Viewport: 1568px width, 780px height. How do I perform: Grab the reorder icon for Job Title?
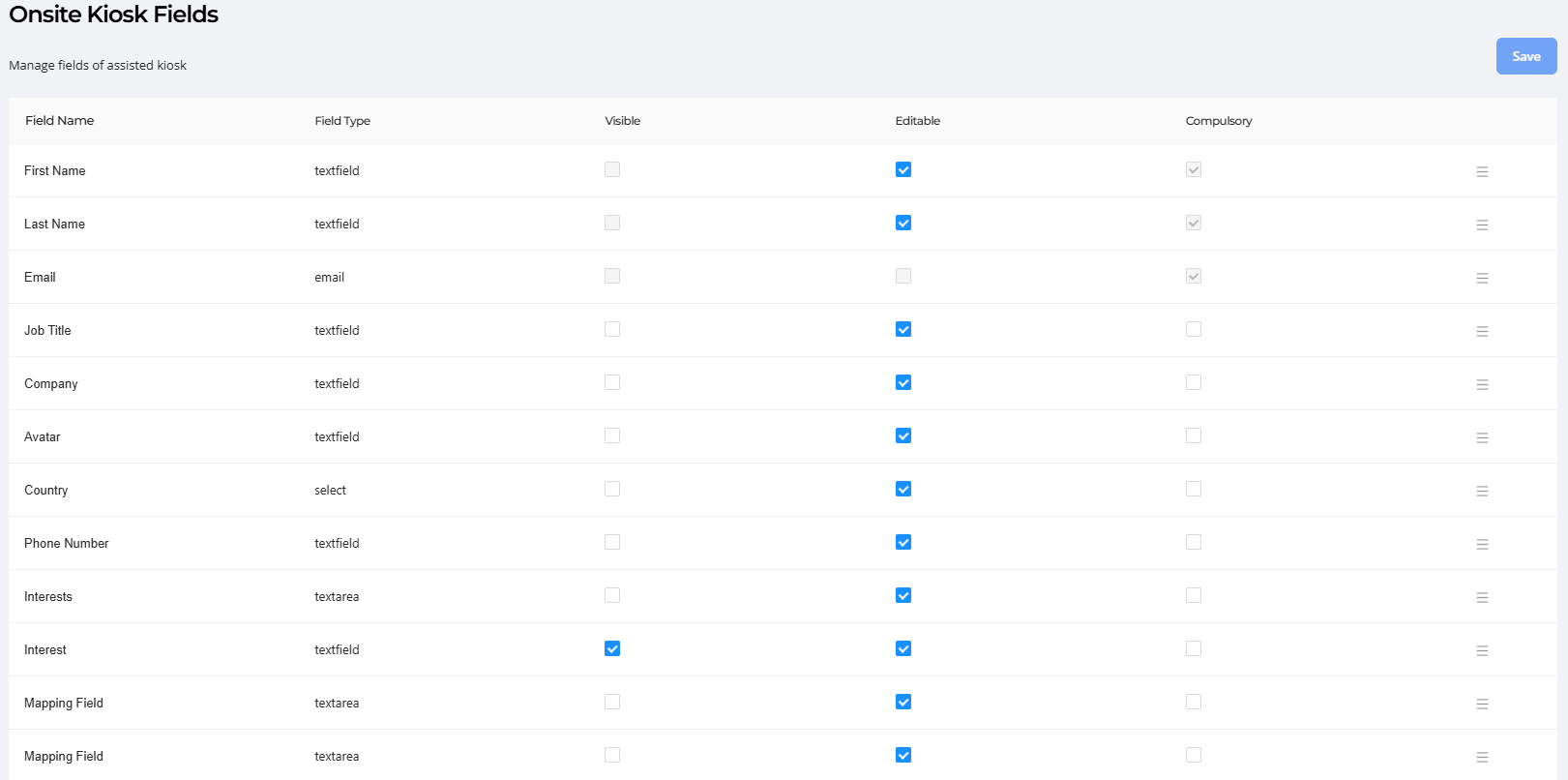[1482, 331]
